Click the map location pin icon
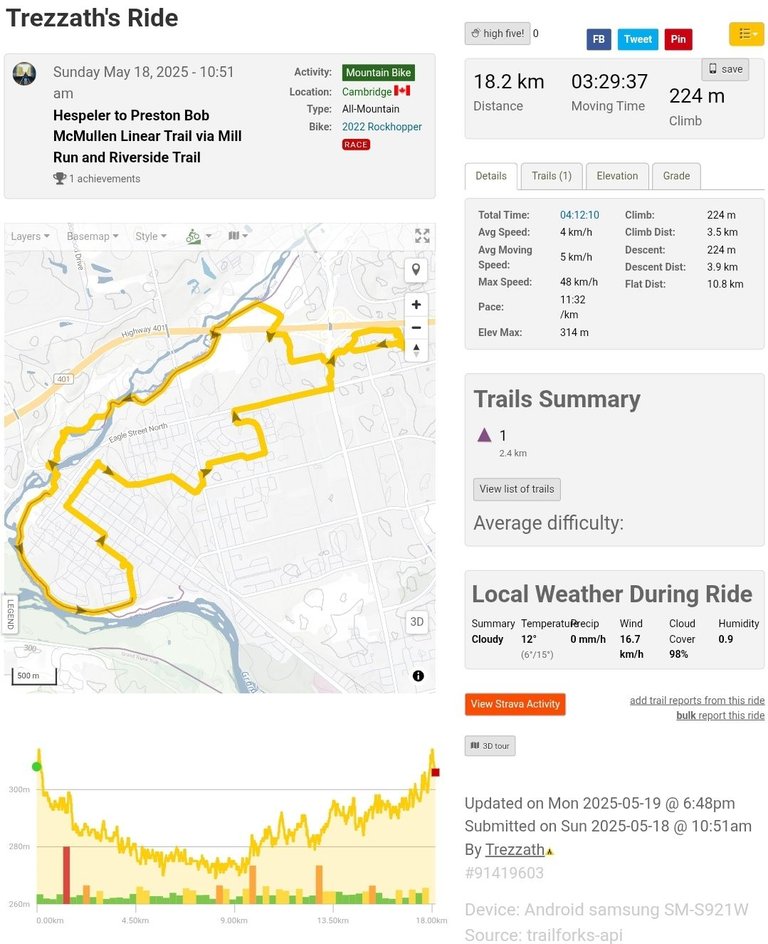 pos(416,270)
